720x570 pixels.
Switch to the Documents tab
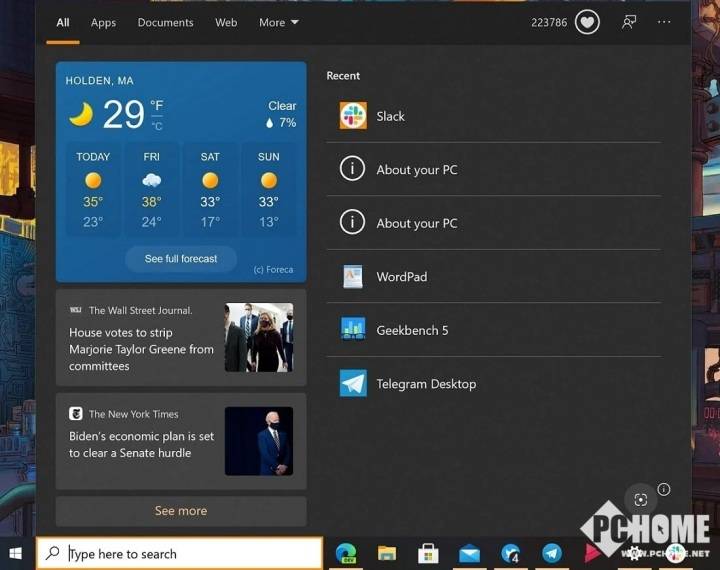tap(165, 23)
